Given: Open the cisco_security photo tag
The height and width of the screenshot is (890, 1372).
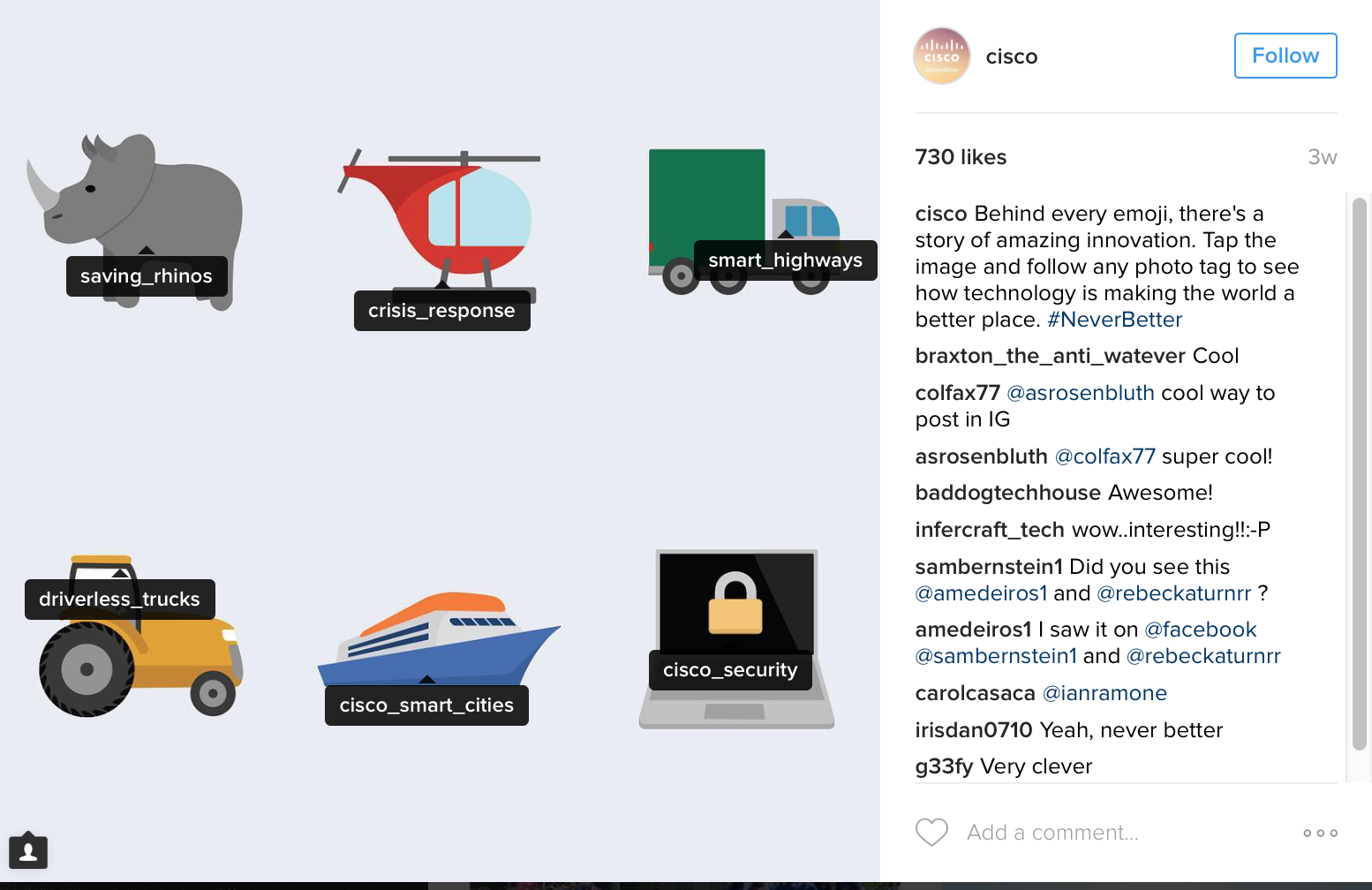Looking at the screenshot, I should tap(730, 670).
